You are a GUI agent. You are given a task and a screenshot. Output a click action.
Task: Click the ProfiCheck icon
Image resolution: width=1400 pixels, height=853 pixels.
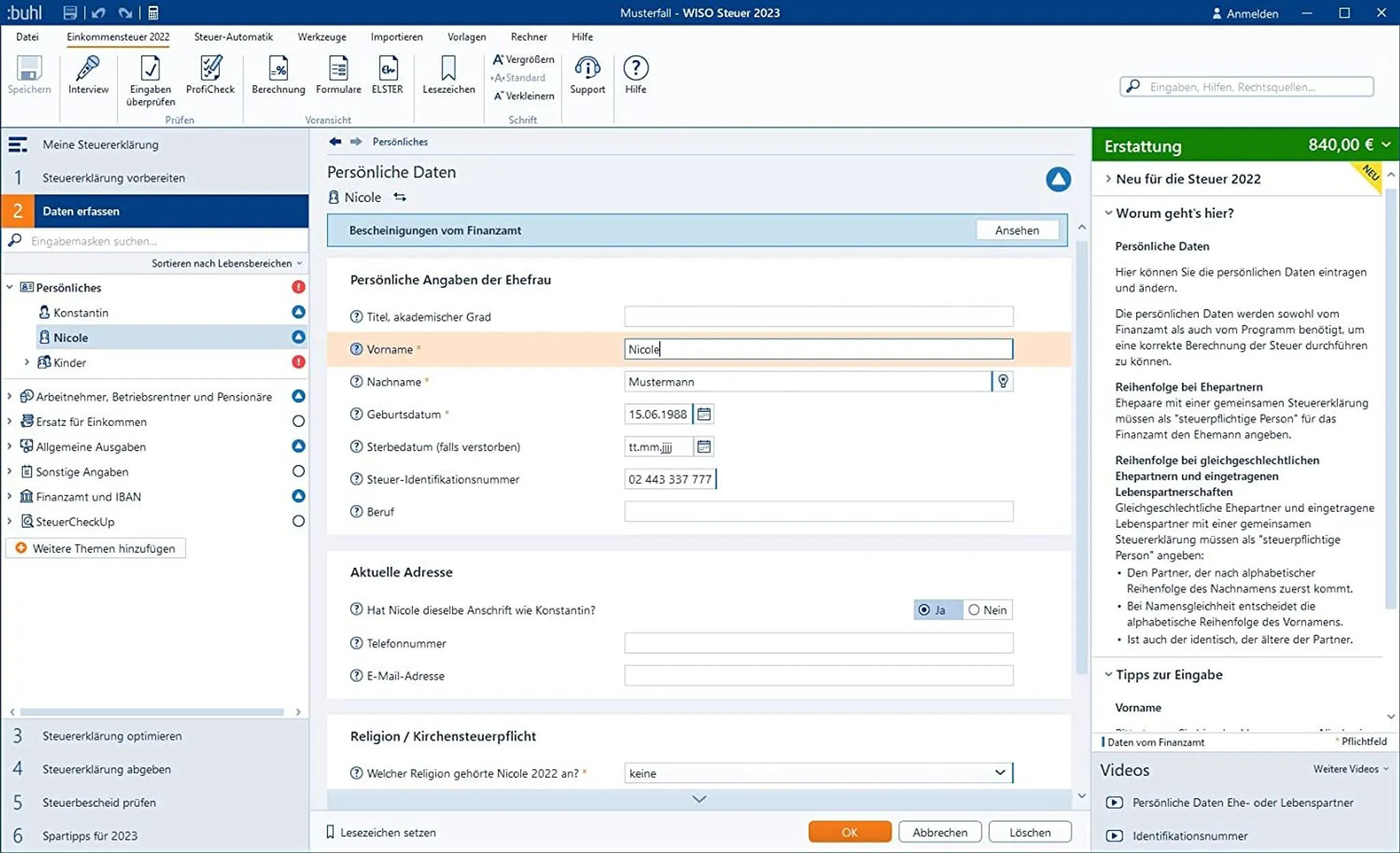210,69
